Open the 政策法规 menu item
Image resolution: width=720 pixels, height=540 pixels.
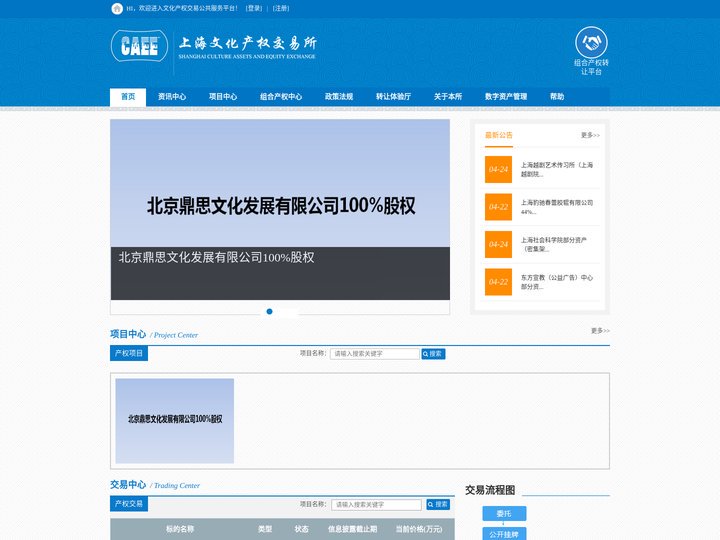(339, 97)
